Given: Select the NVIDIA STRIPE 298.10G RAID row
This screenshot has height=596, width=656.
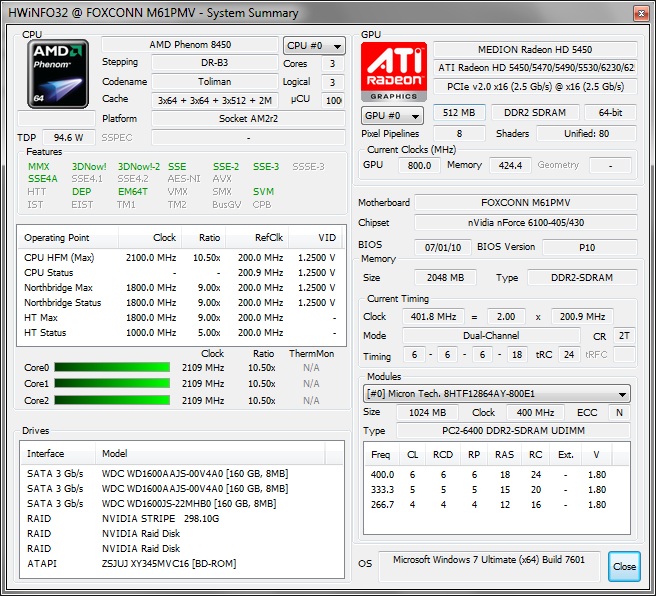Looking at the screenshot, I should pyautogui.click(x=182, y=518).
